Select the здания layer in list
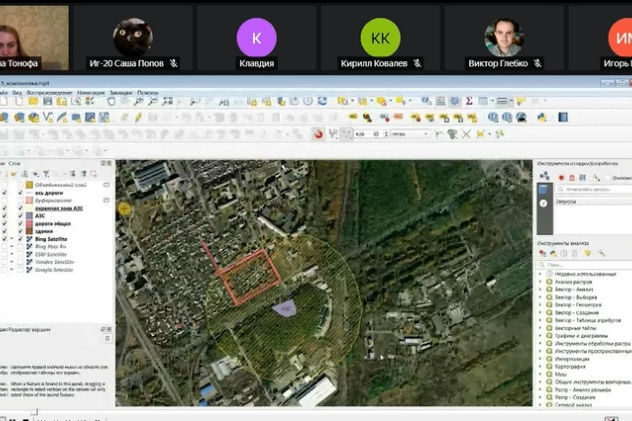Screen dimensions: 632x421 point(45,230)
